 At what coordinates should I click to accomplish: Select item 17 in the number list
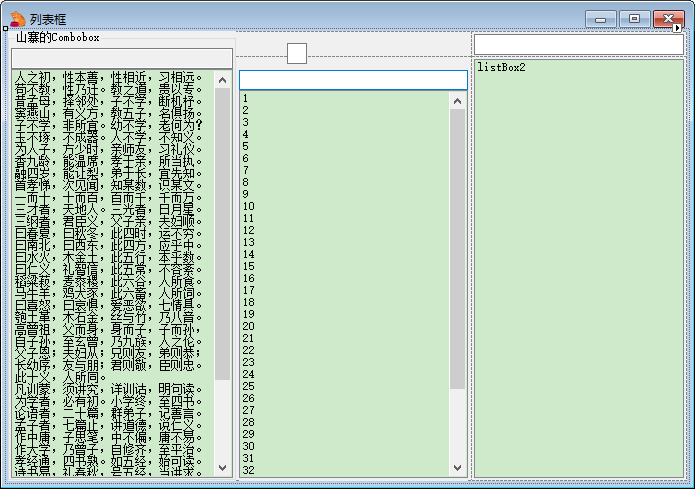pyautogui.click(x=345, y=290)
